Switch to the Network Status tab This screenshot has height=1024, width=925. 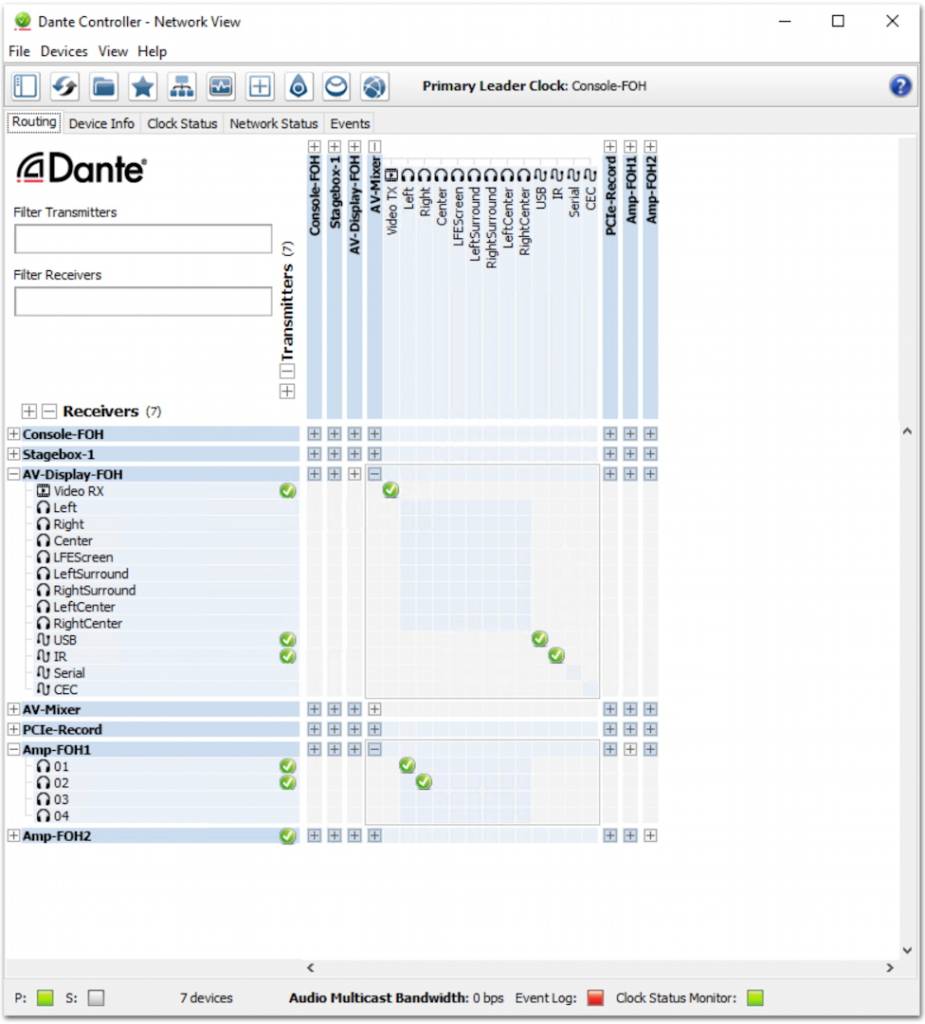pyautogui.click(x=273, y=123)
